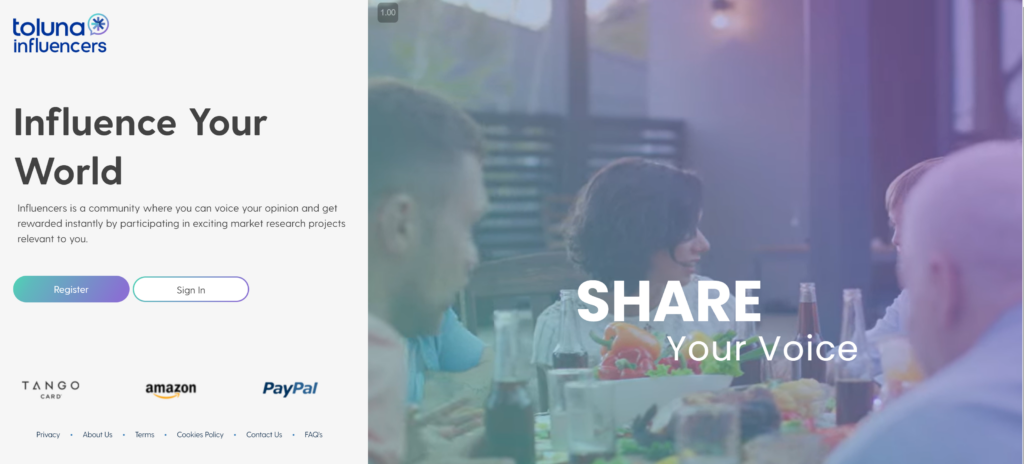Screen dimensions: 1024x464
Task: Open the Privacy link
Action: [48, 435]
